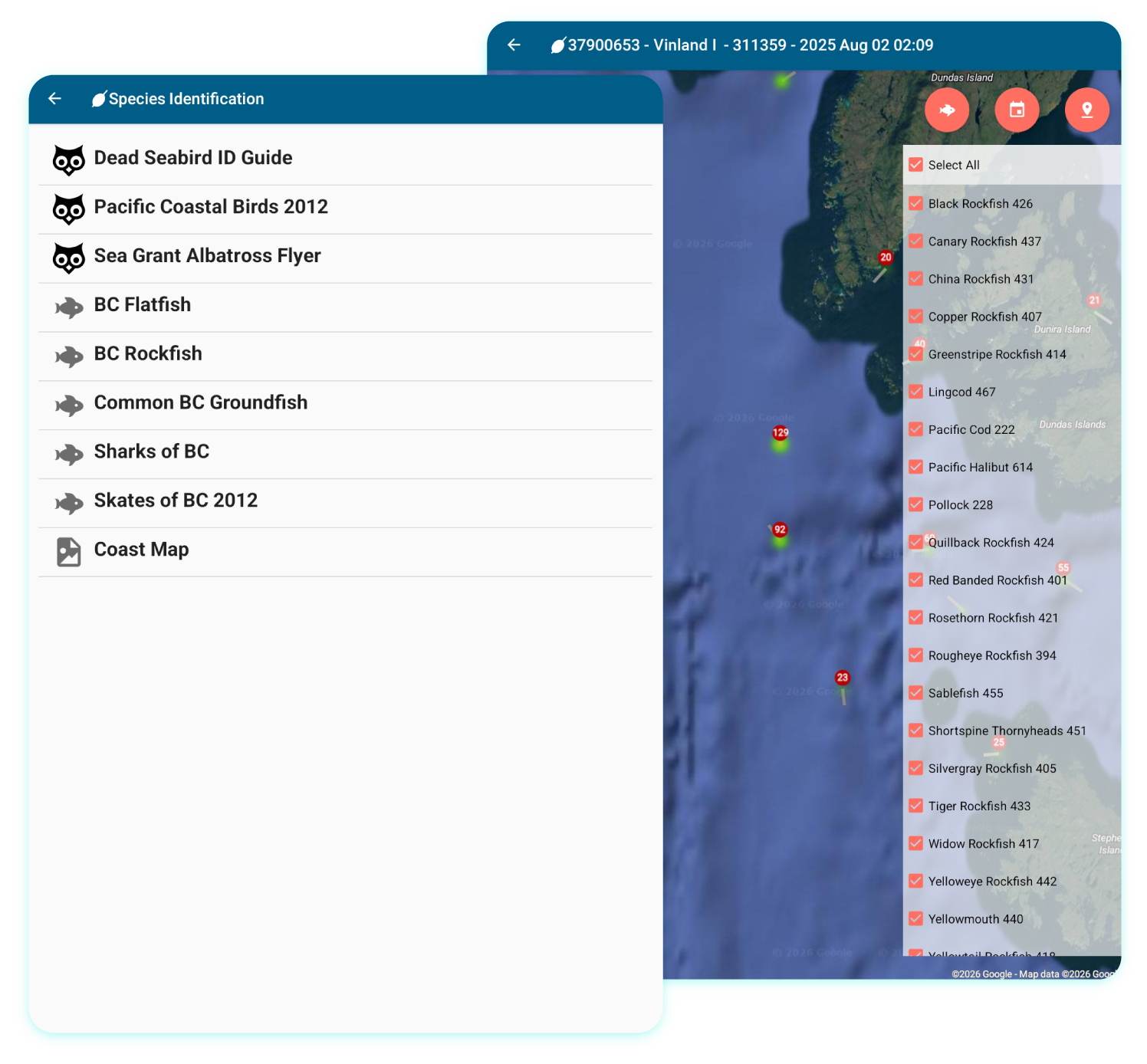1147x1064 pixels.
Task: Toggle the Black Rockfish 426 checkbox
Action: tap(915, 204)
